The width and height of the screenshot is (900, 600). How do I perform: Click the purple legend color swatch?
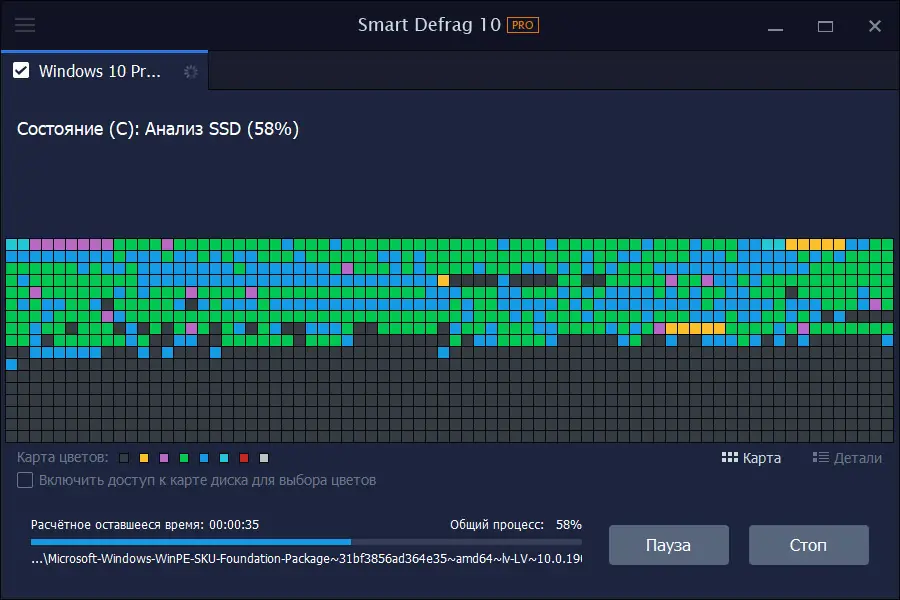click(164, 458)
